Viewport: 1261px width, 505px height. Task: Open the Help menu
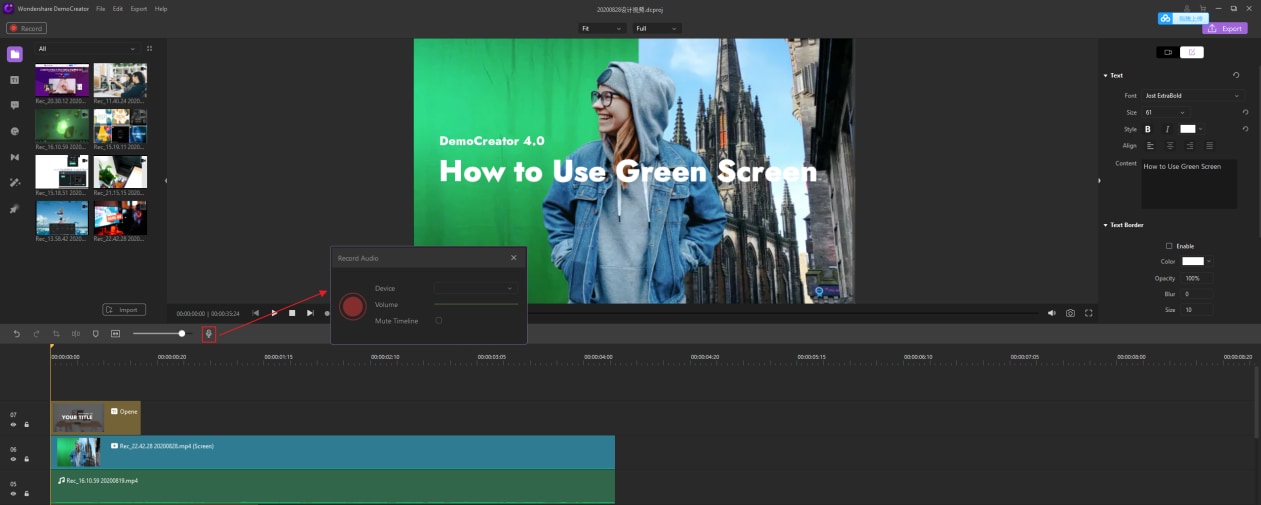[161, 8]
